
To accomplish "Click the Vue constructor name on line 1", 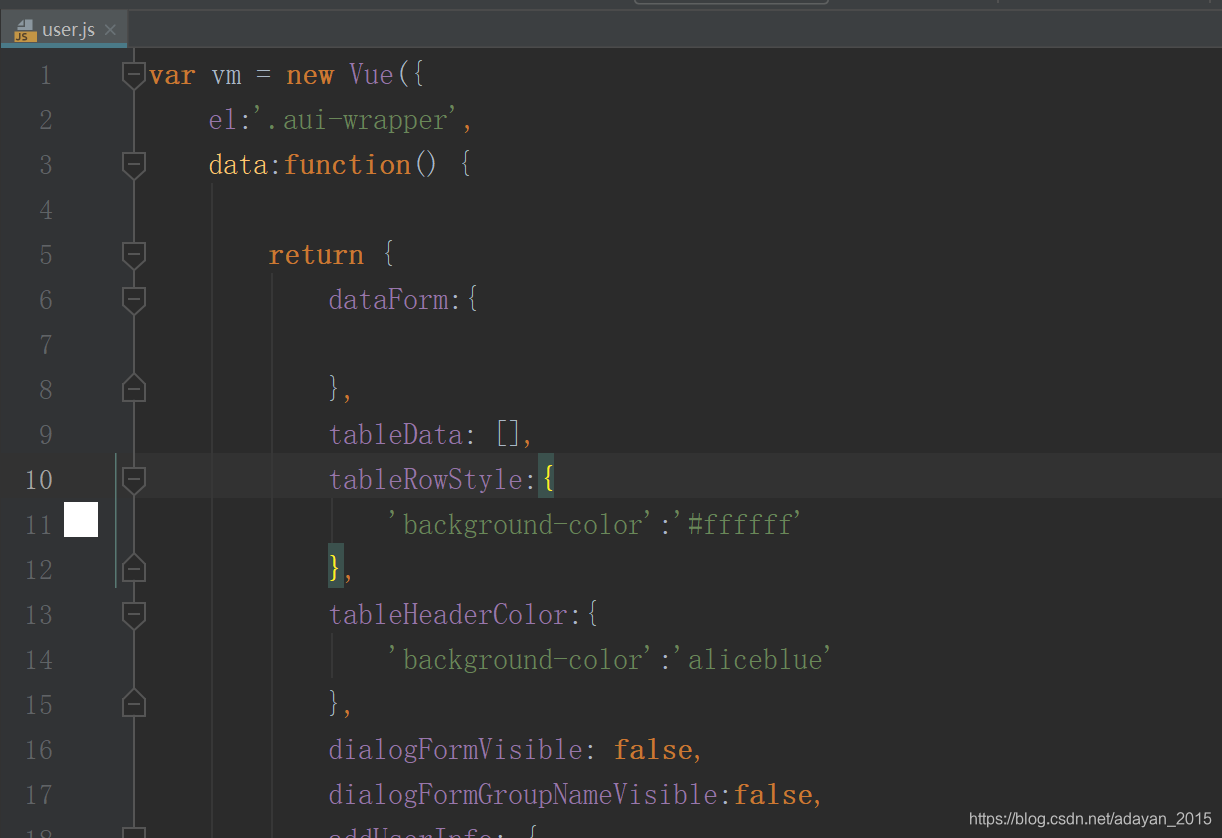I will [x=371, y=75].
